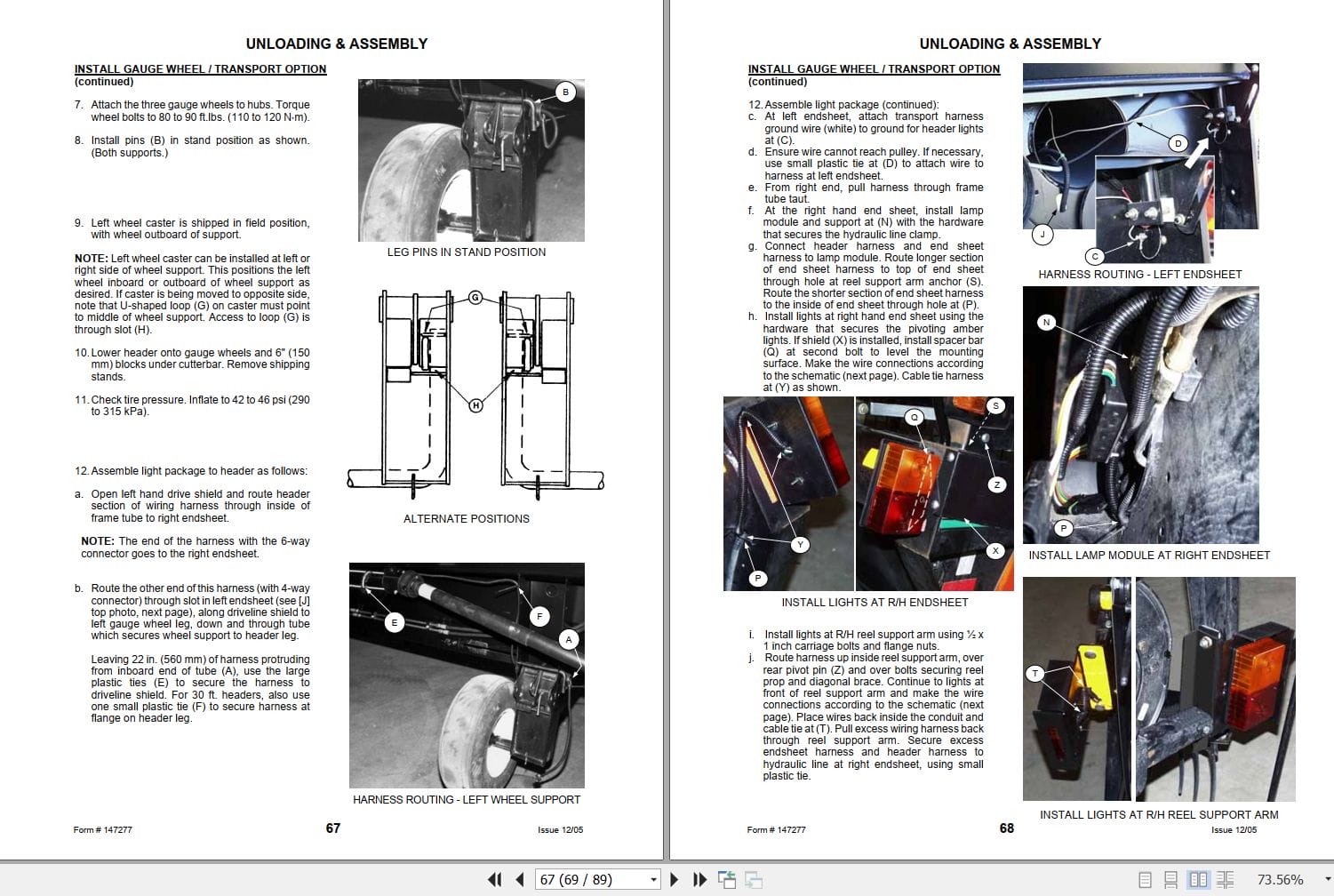The width and height of the screenshot is (1334, 896).
Task: Click the INSTALL GAUGE WHEEL / TRANSPORT OPTION heading on page 68
Action: (874, 68)
